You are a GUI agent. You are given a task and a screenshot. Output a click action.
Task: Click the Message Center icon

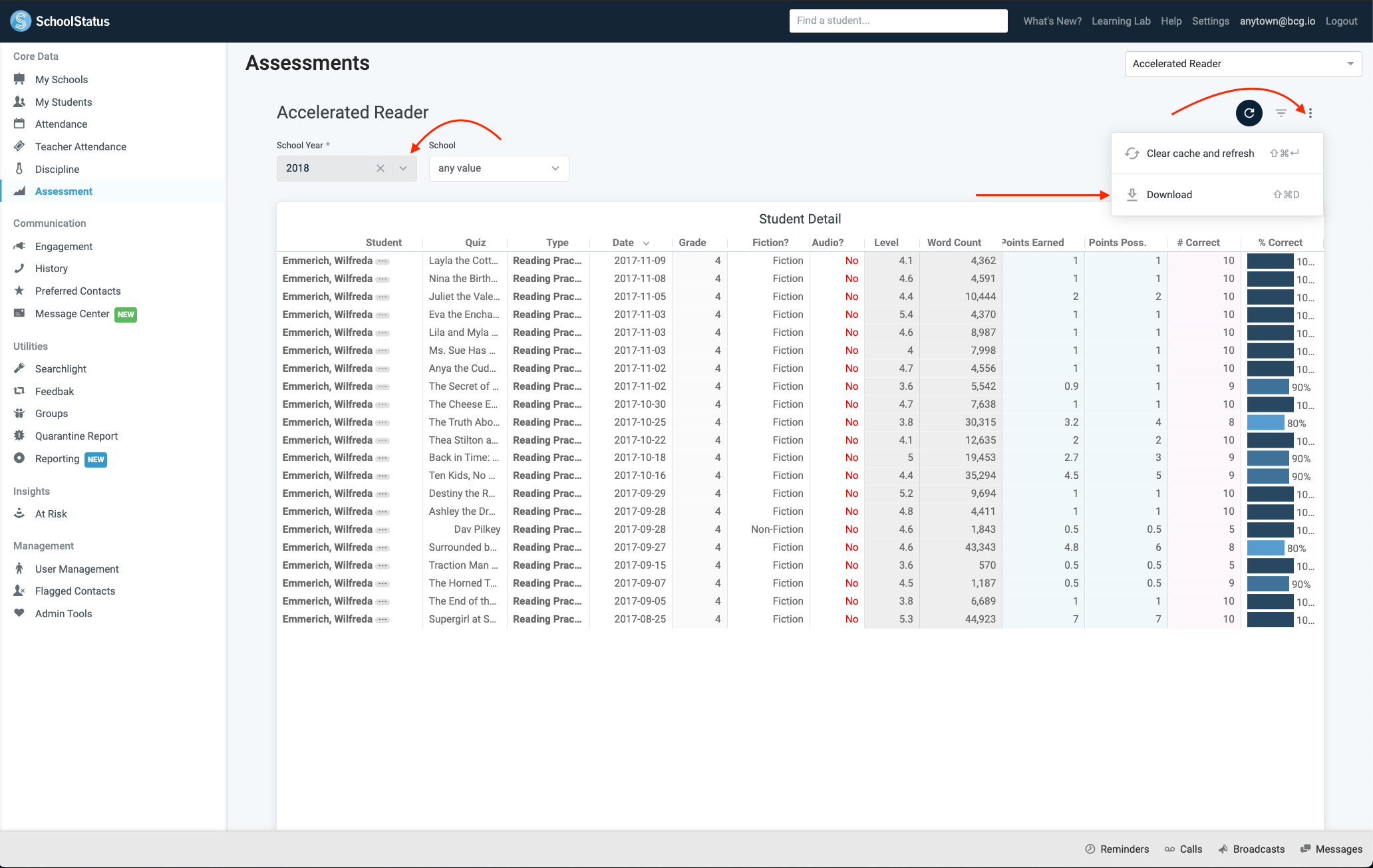[19, 313]
